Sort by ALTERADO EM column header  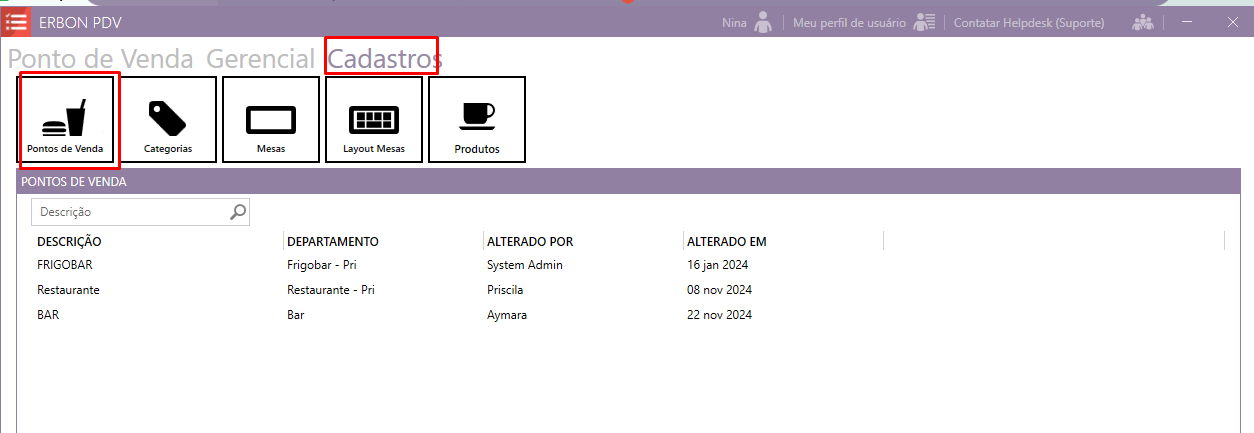727,241
